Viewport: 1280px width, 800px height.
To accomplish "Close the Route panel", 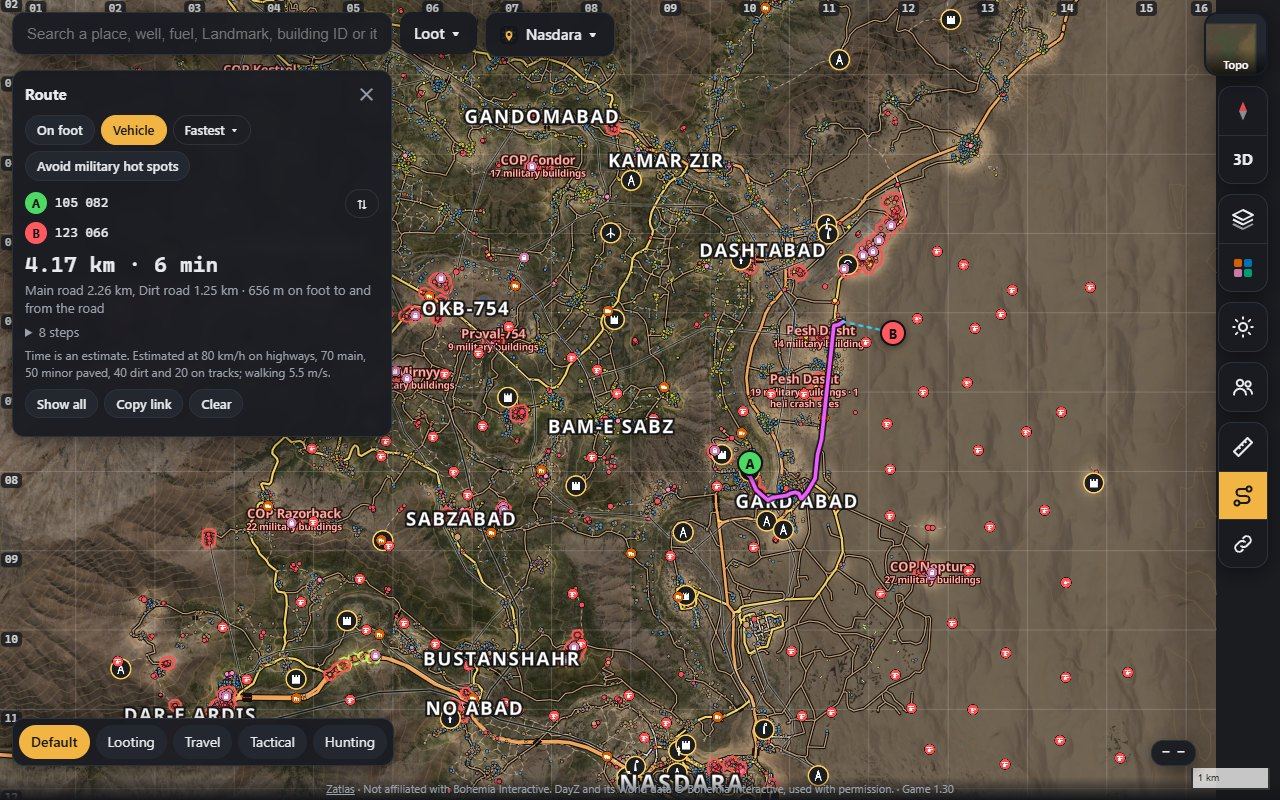I will [x=366, y=94].
